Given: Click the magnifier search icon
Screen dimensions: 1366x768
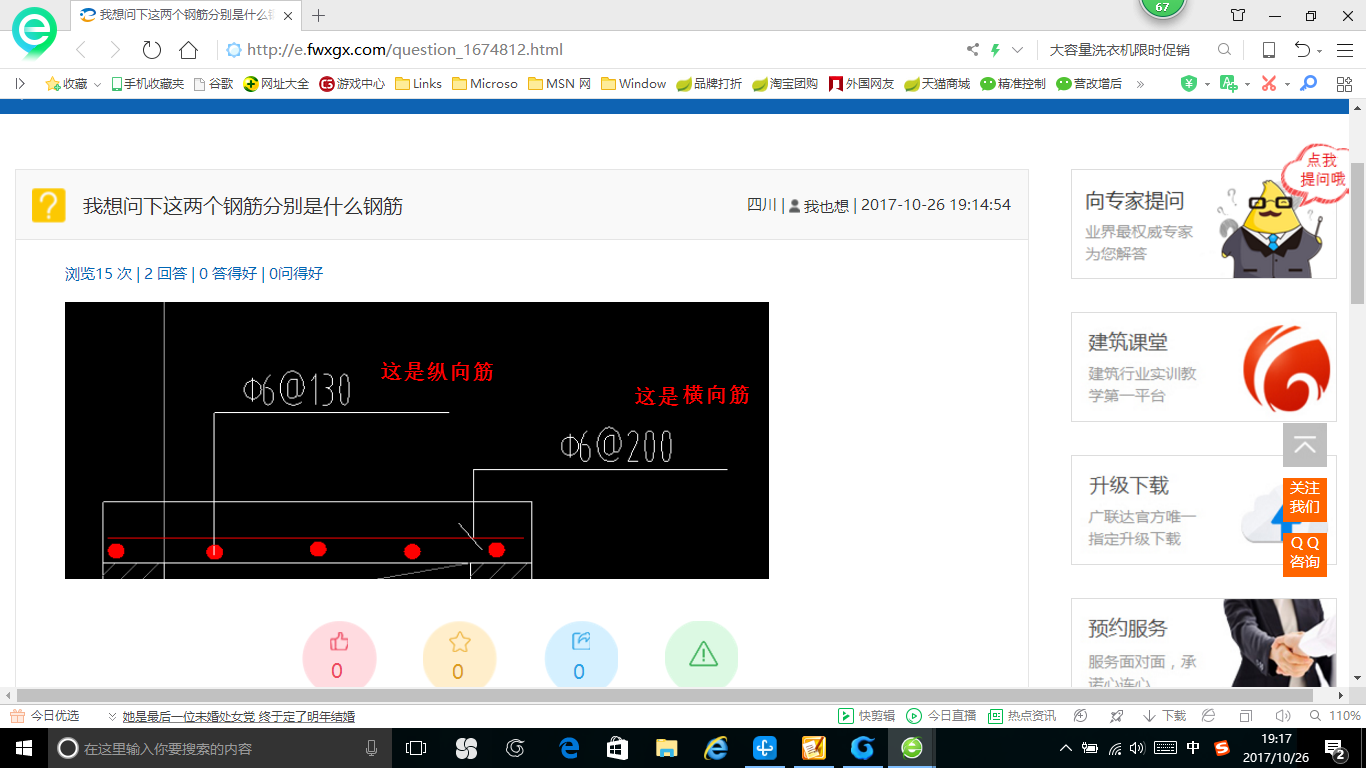Looking at the screenshot, I should pyautogui.click(x=1224, y=50).
